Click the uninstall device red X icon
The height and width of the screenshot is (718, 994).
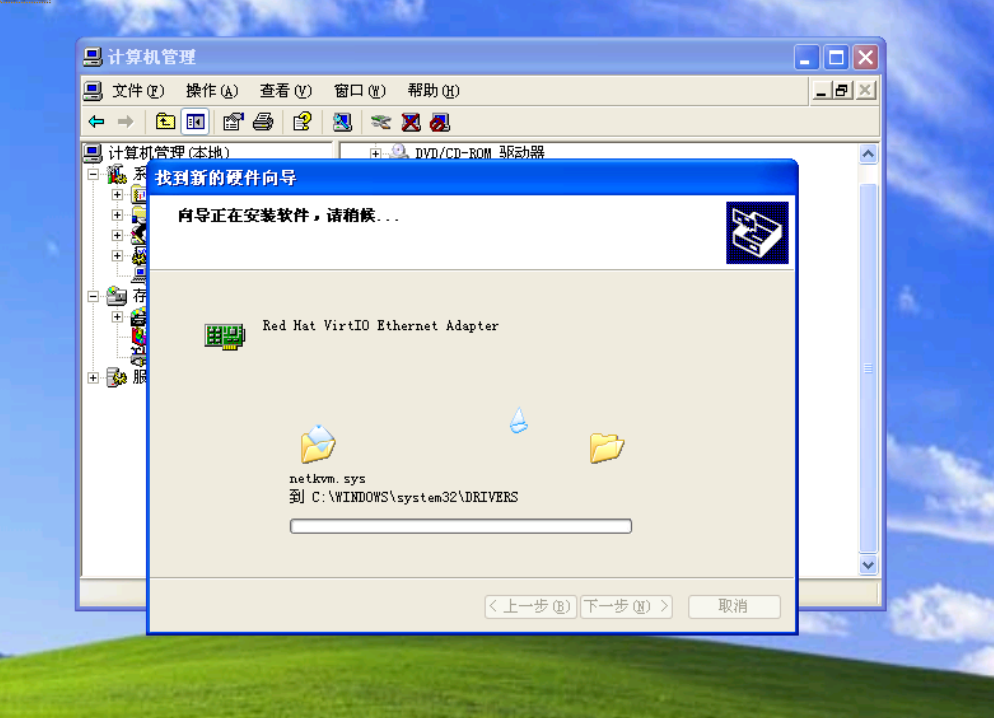411,122
